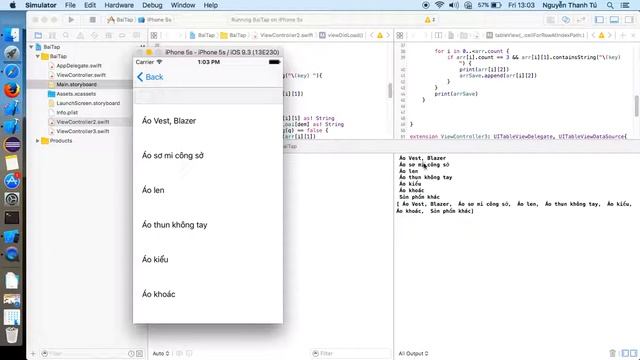The width and height of the screenshot is (640, 360).
Task: Select the Assistant editor button
Action: click(x=566, y=20)
